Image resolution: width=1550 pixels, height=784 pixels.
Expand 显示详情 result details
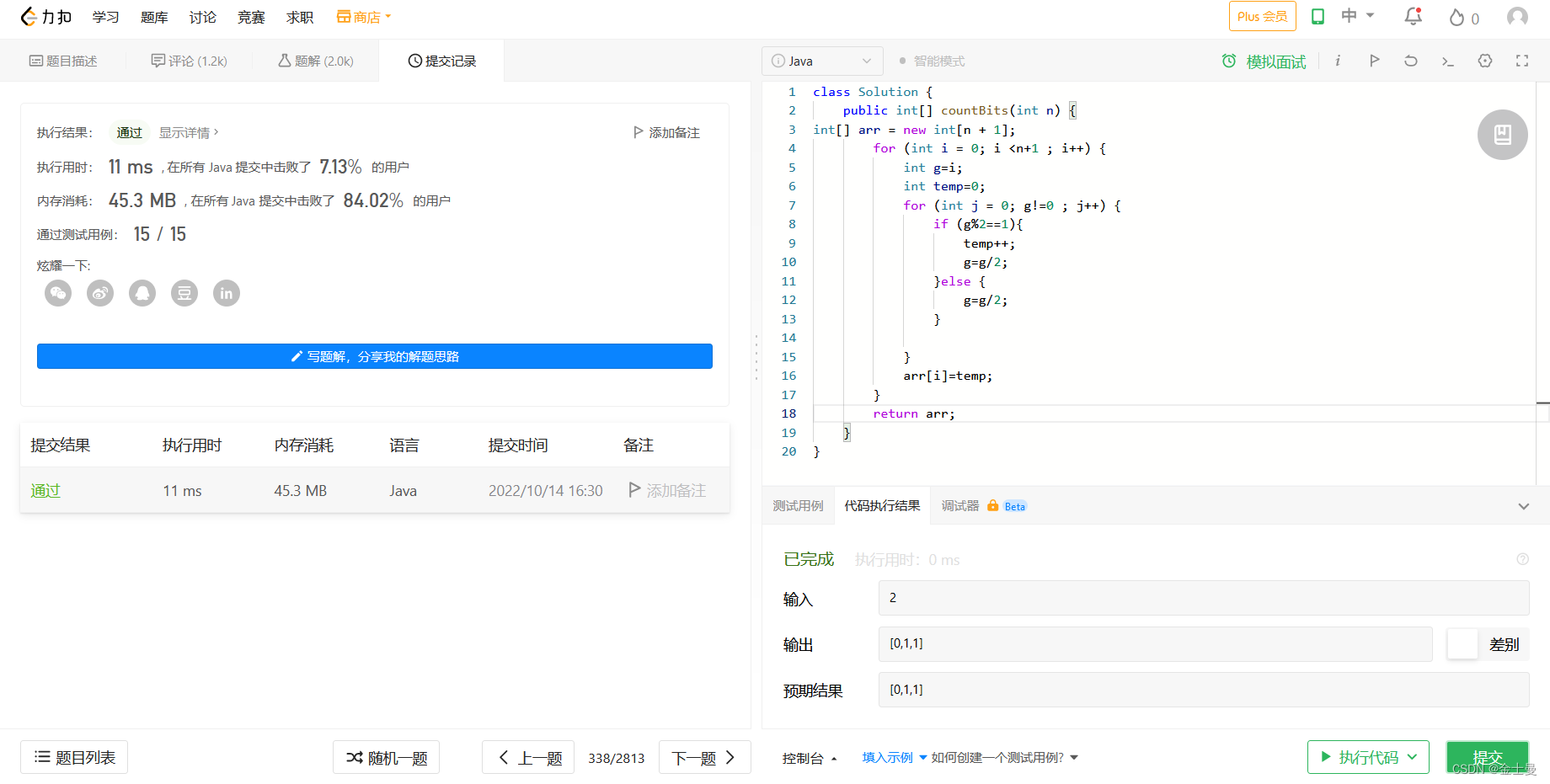(x=189, y=132)
